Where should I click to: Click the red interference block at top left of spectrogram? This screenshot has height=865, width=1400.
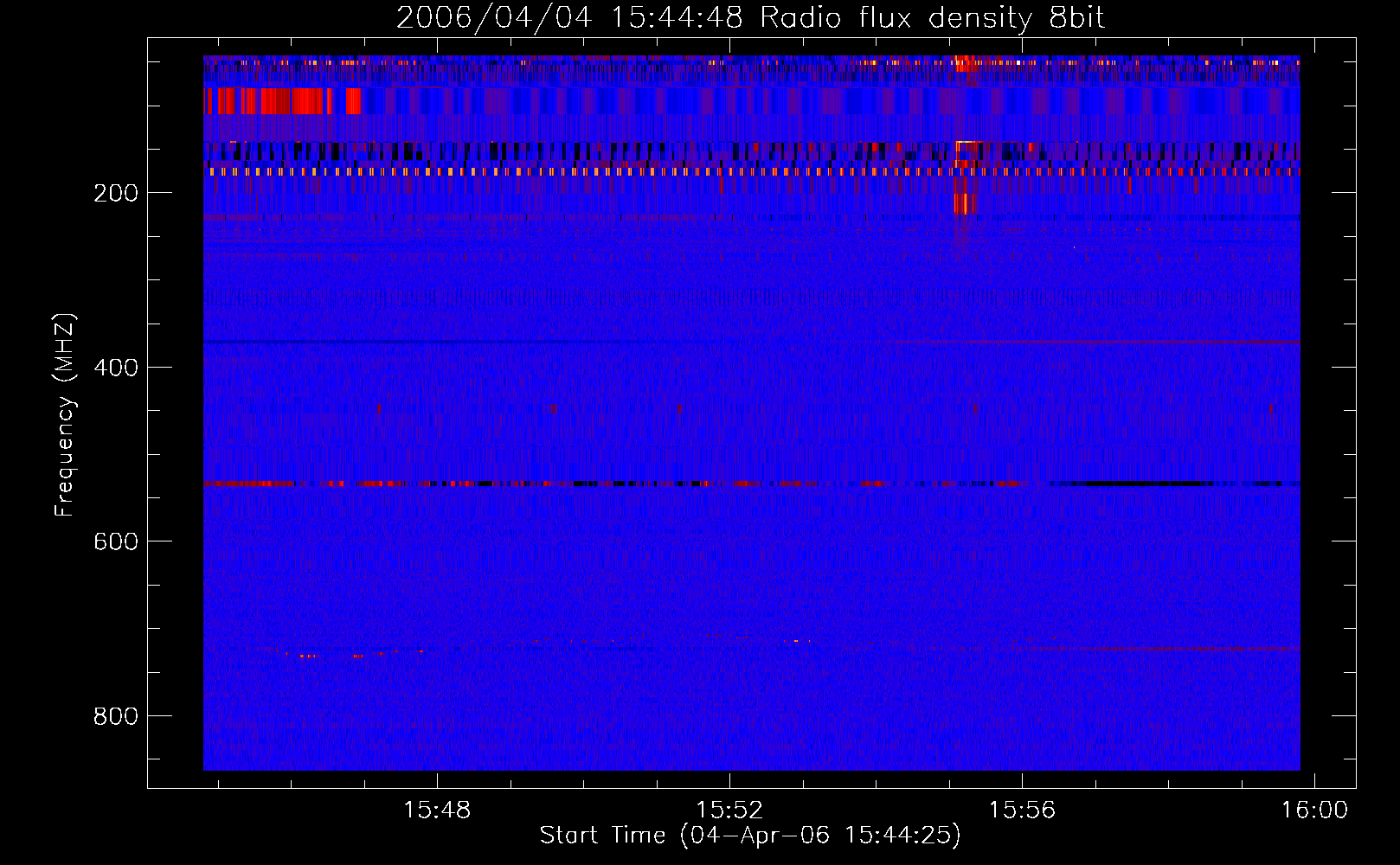283,101
